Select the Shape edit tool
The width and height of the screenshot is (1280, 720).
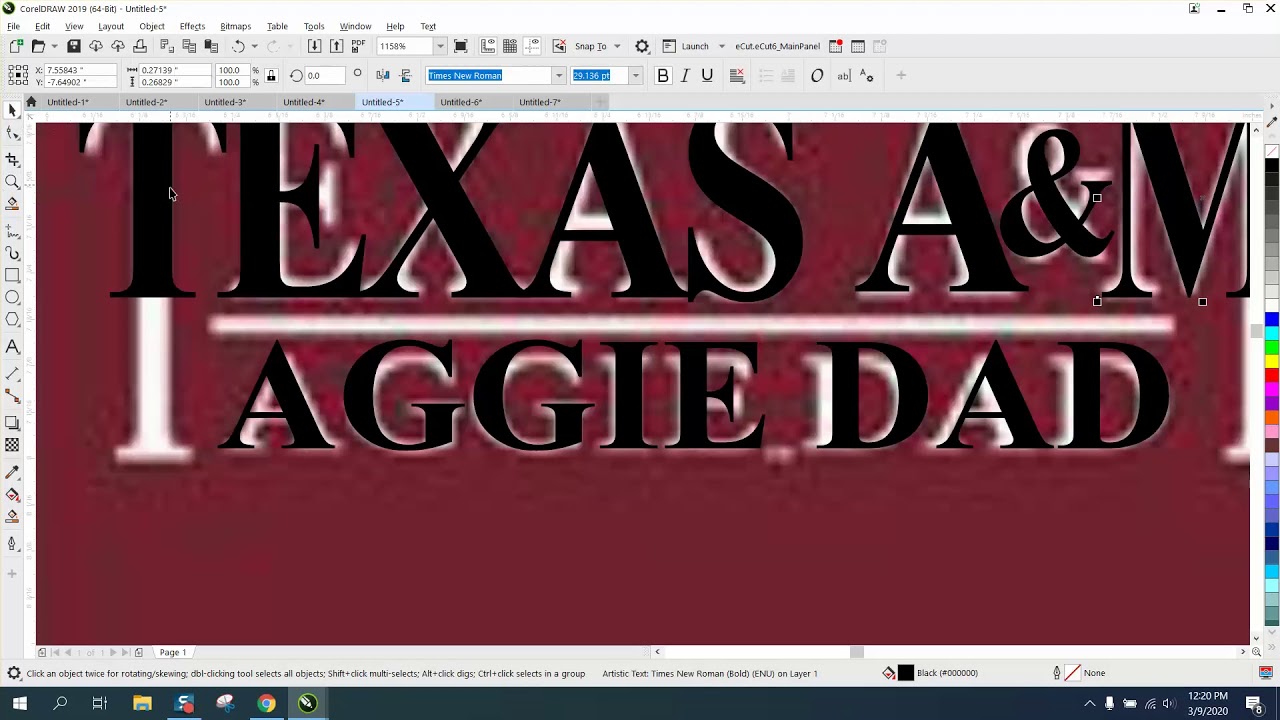point(12,133)
